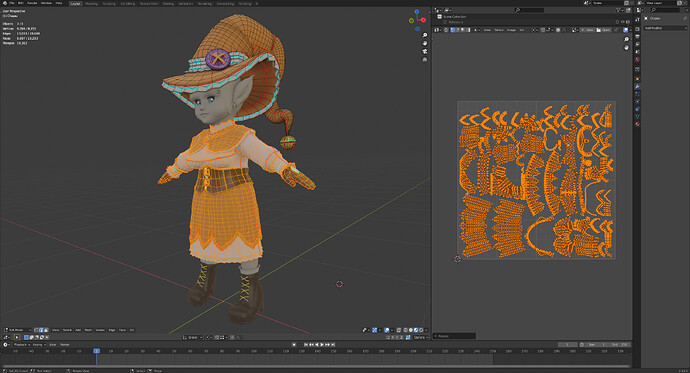Open the timeline Playback dropdown
Screen dimensions: 690x373
(21, 344)
